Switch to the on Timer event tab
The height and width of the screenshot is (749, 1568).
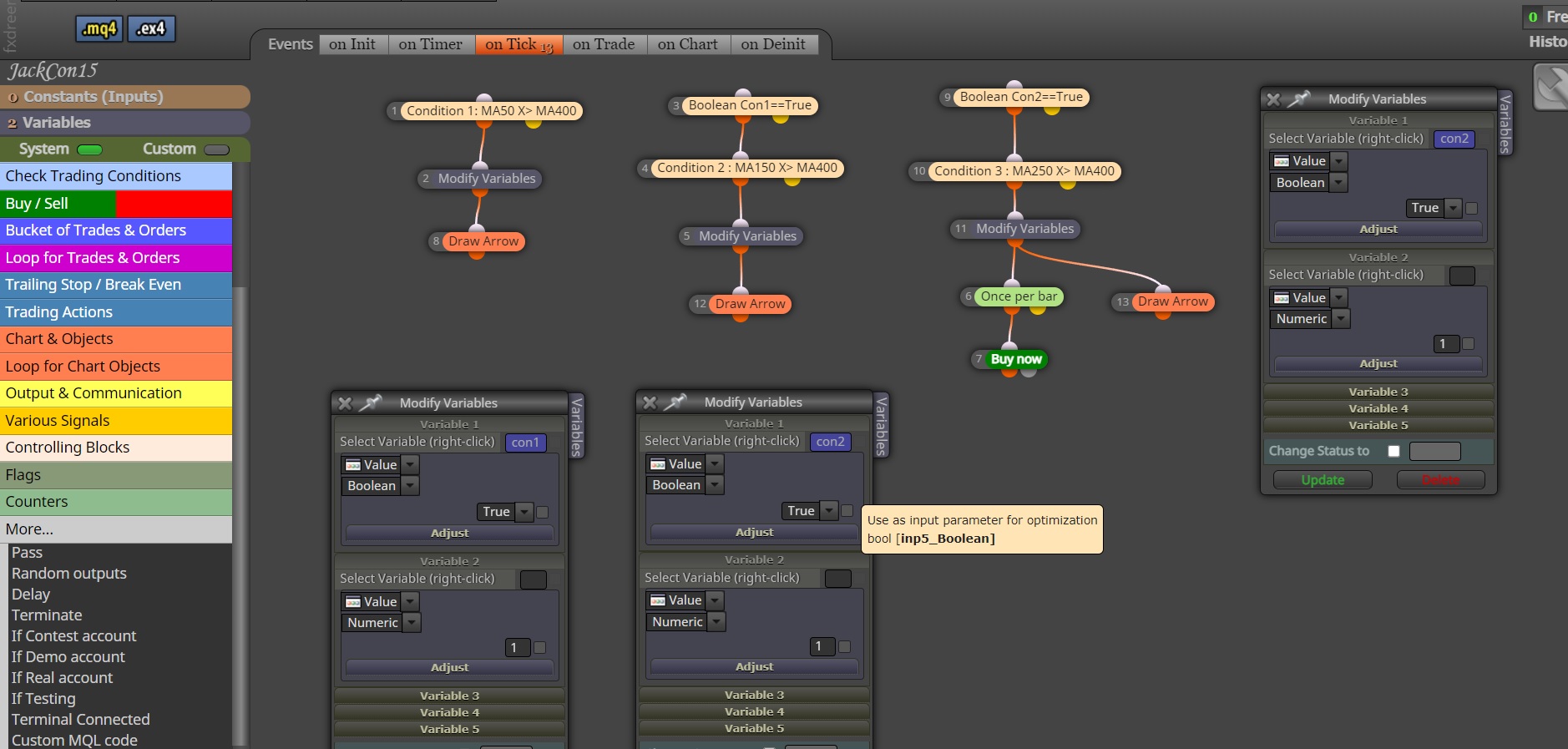(431, 44)
